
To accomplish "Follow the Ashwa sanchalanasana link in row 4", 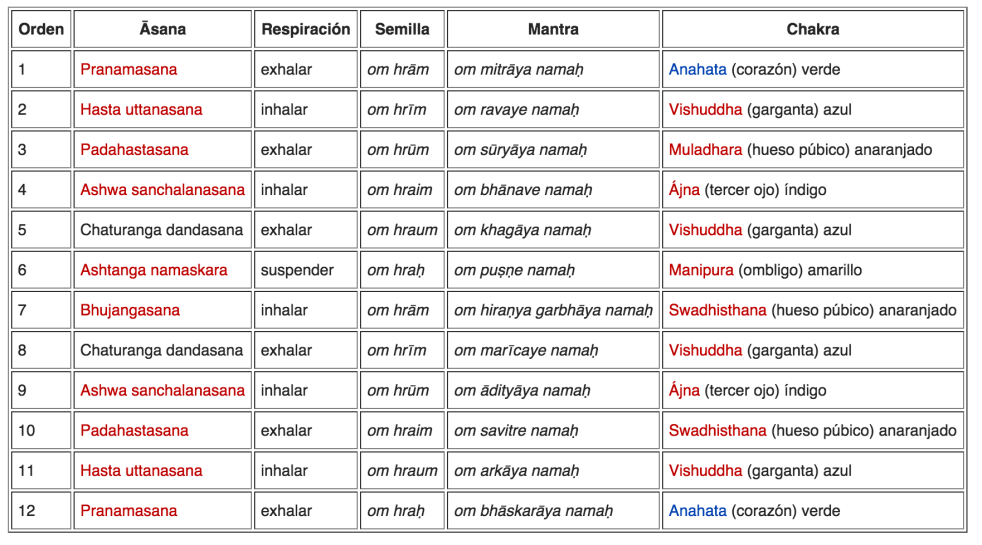I will point(162,190).
